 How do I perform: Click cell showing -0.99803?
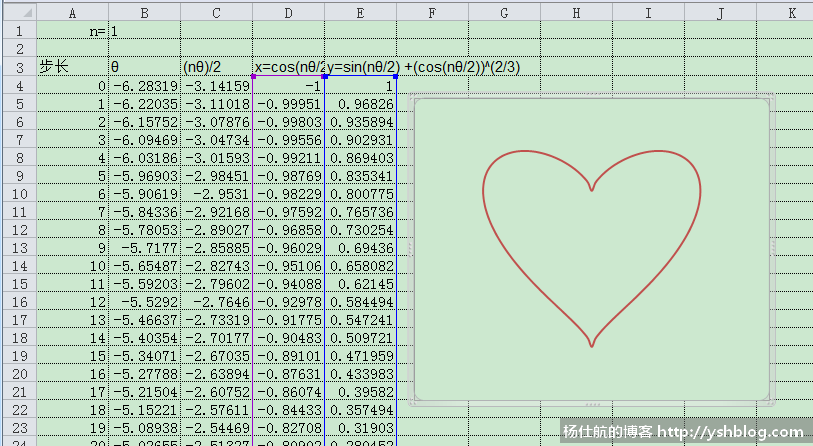[x=289, y=121]
